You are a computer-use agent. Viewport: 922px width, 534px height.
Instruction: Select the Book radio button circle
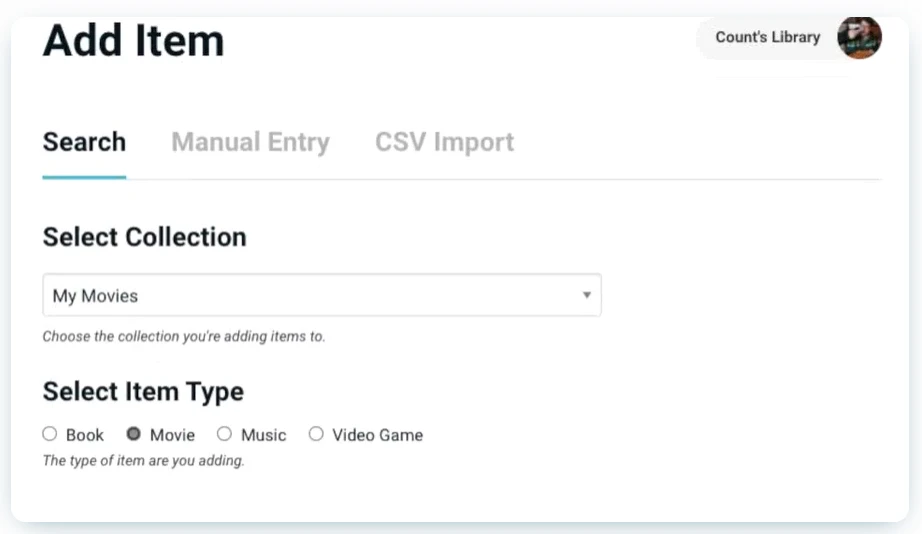[x=50, y=434]
